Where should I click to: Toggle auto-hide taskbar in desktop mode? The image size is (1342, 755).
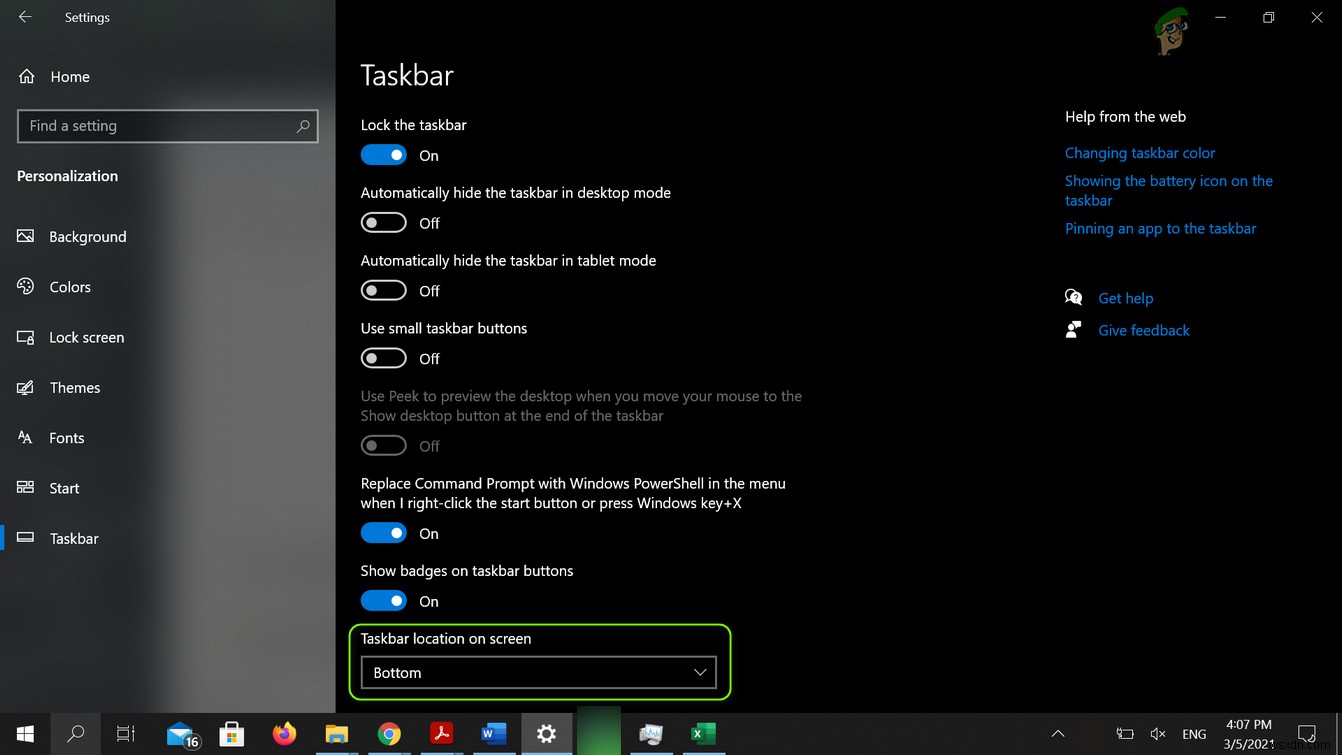(x=384, y=223)
